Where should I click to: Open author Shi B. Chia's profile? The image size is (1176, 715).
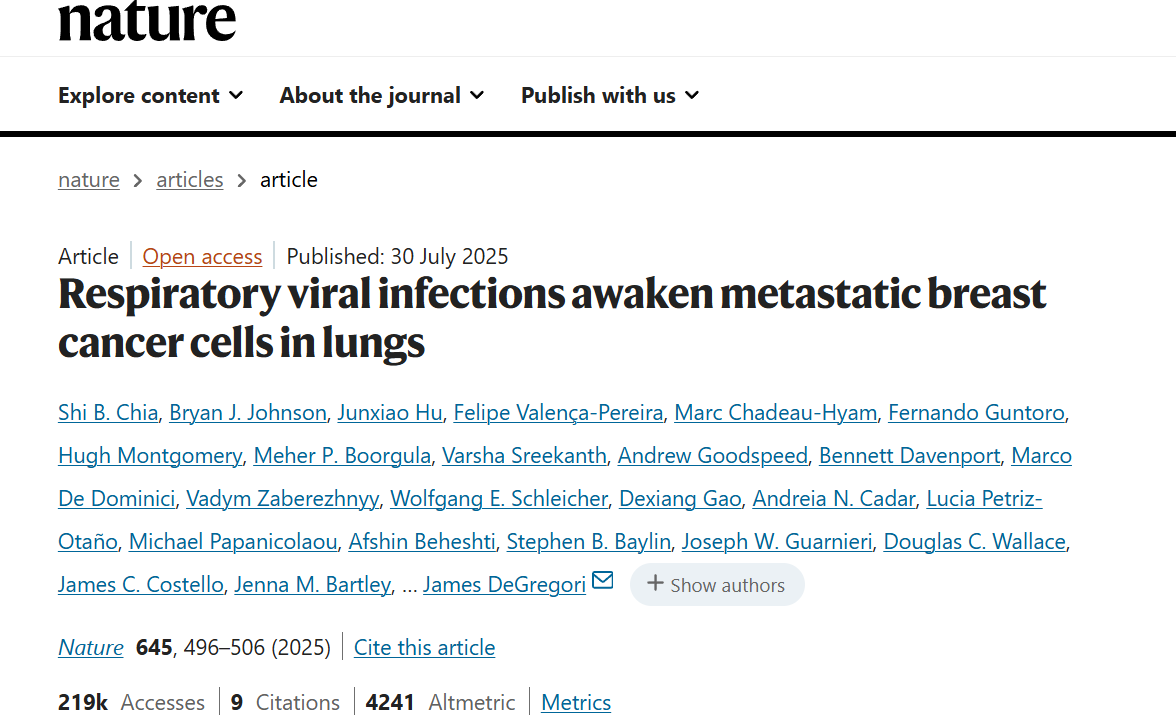coord(107,412)
